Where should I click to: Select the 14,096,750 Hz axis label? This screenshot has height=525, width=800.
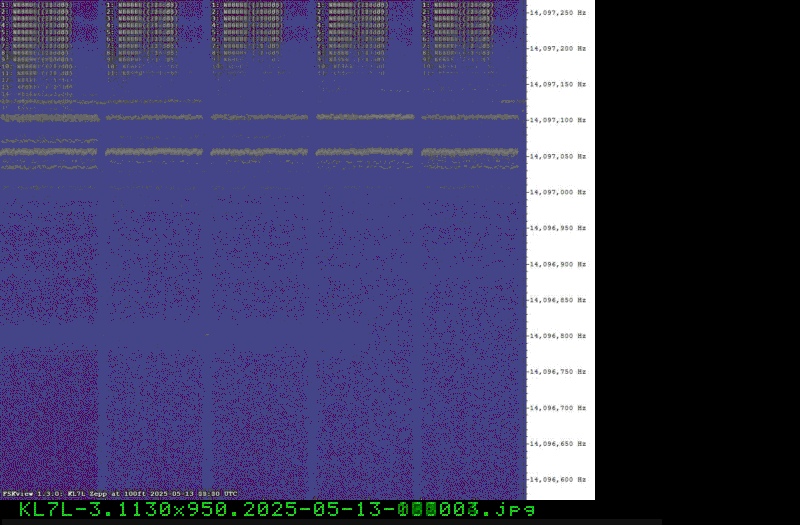point(558,372)
